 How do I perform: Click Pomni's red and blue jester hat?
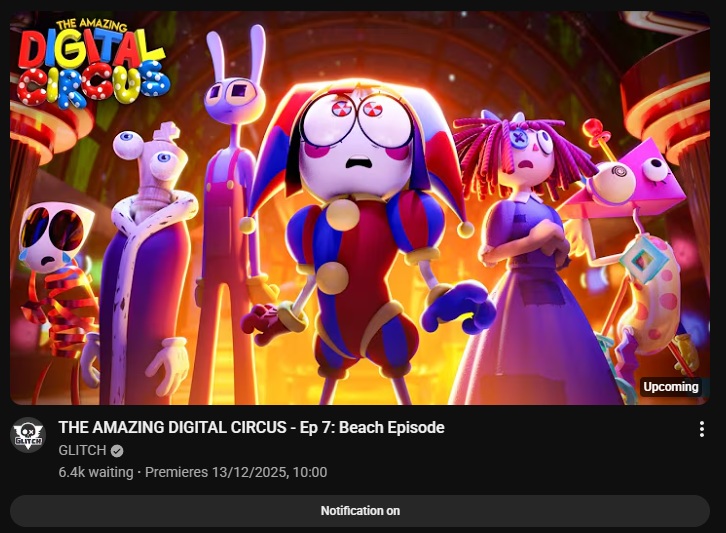coord(359,139)
